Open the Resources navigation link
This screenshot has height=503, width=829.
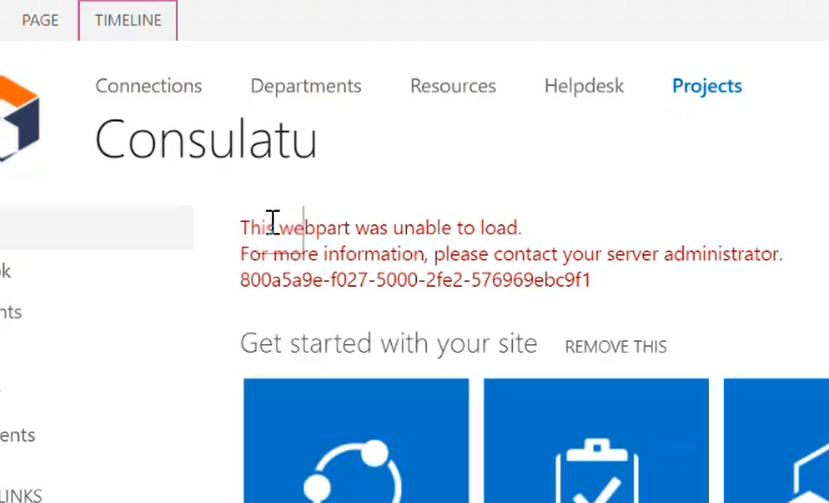pos(452,86)
